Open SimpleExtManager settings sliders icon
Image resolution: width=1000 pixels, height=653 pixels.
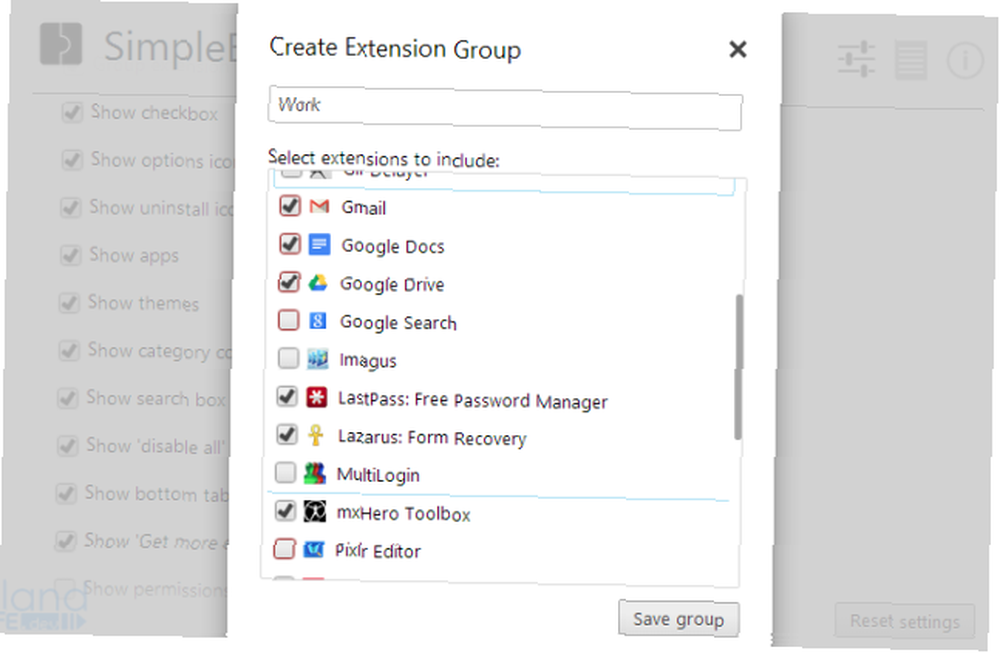click(x=856, y=59)
